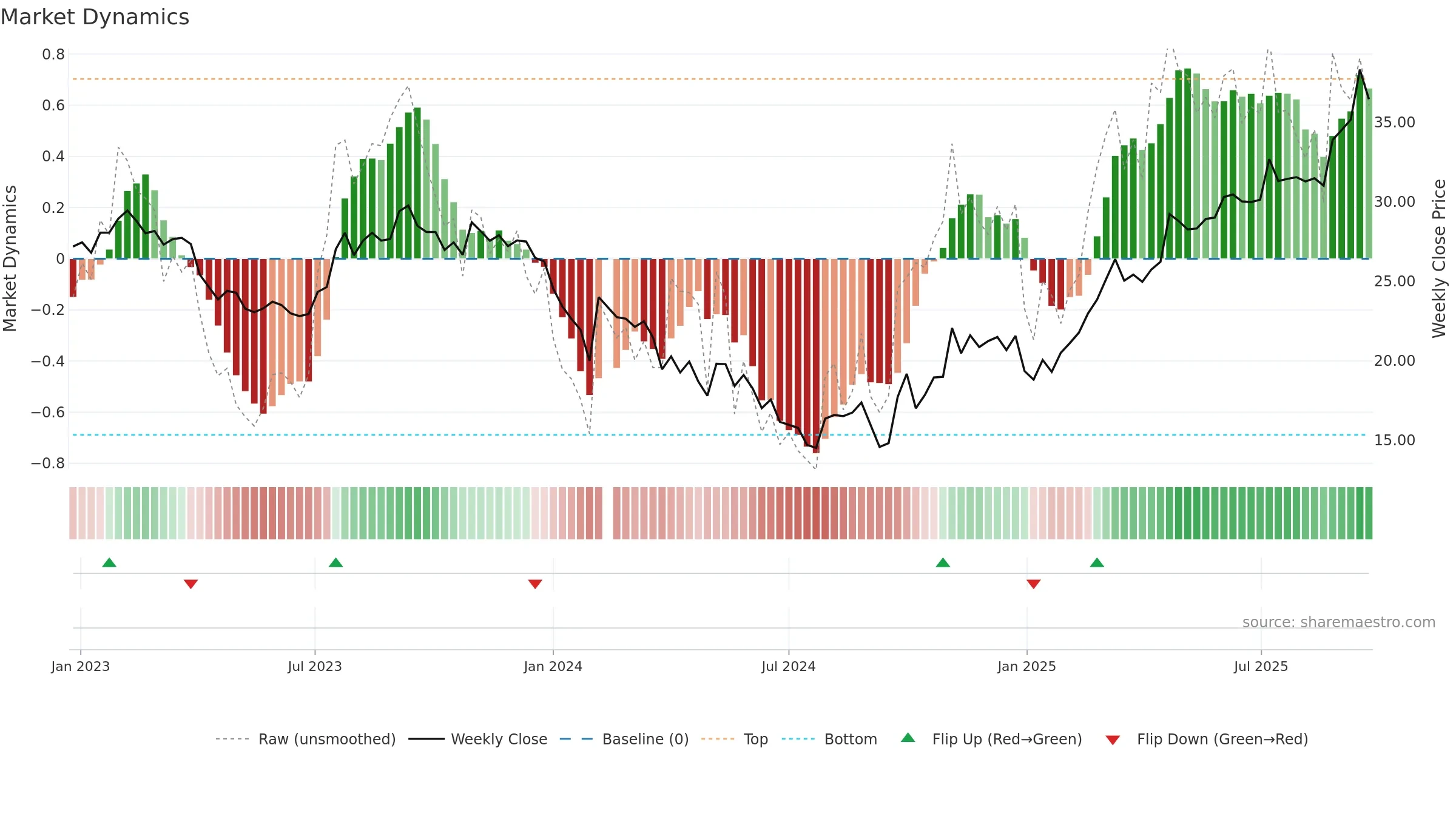
Task: Click the −0.8 left axis label
Action: point(48,463)
